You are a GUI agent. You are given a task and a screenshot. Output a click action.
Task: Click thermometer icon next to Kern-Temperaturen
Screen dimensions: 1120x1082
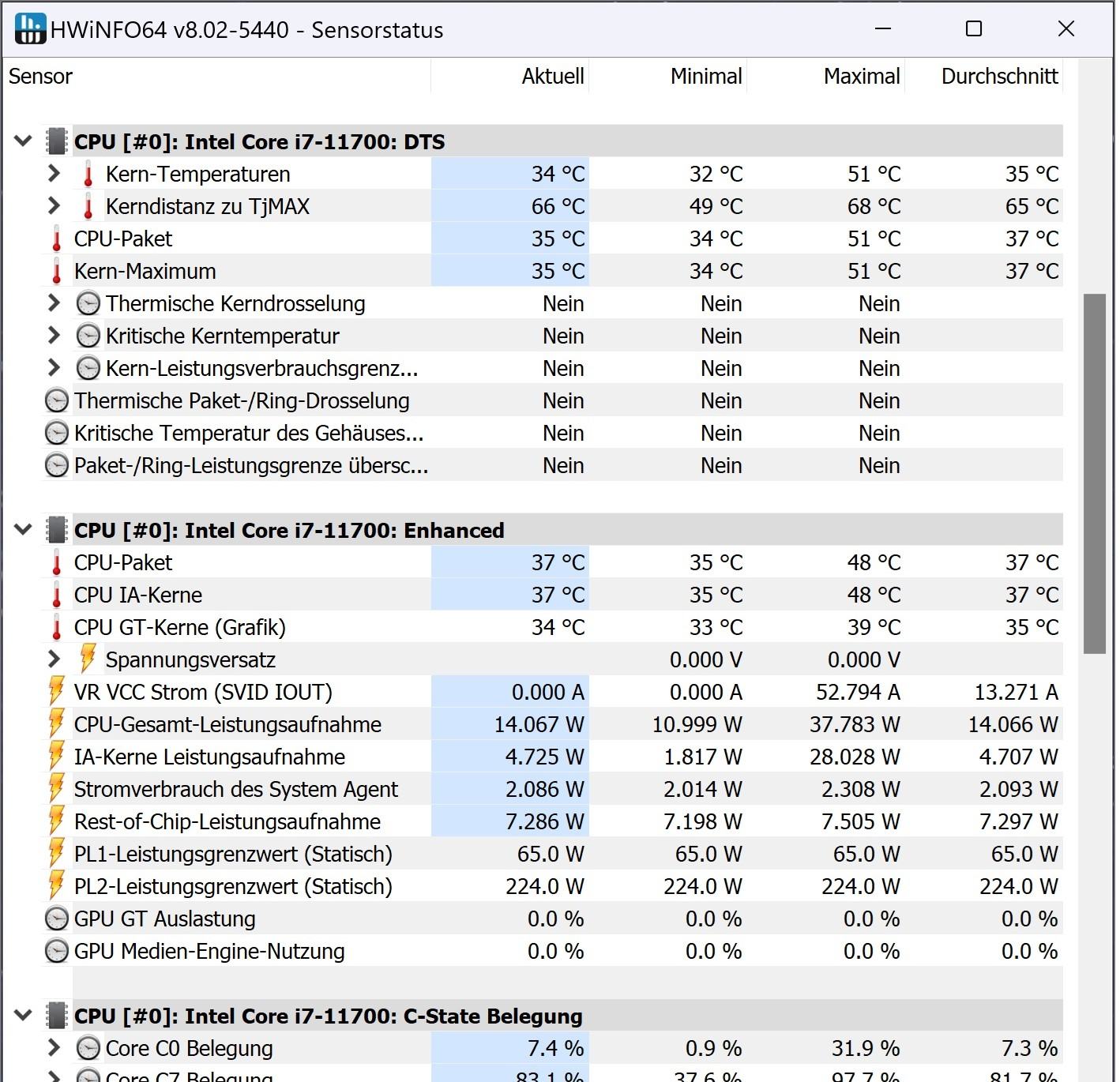click(88, 174)
